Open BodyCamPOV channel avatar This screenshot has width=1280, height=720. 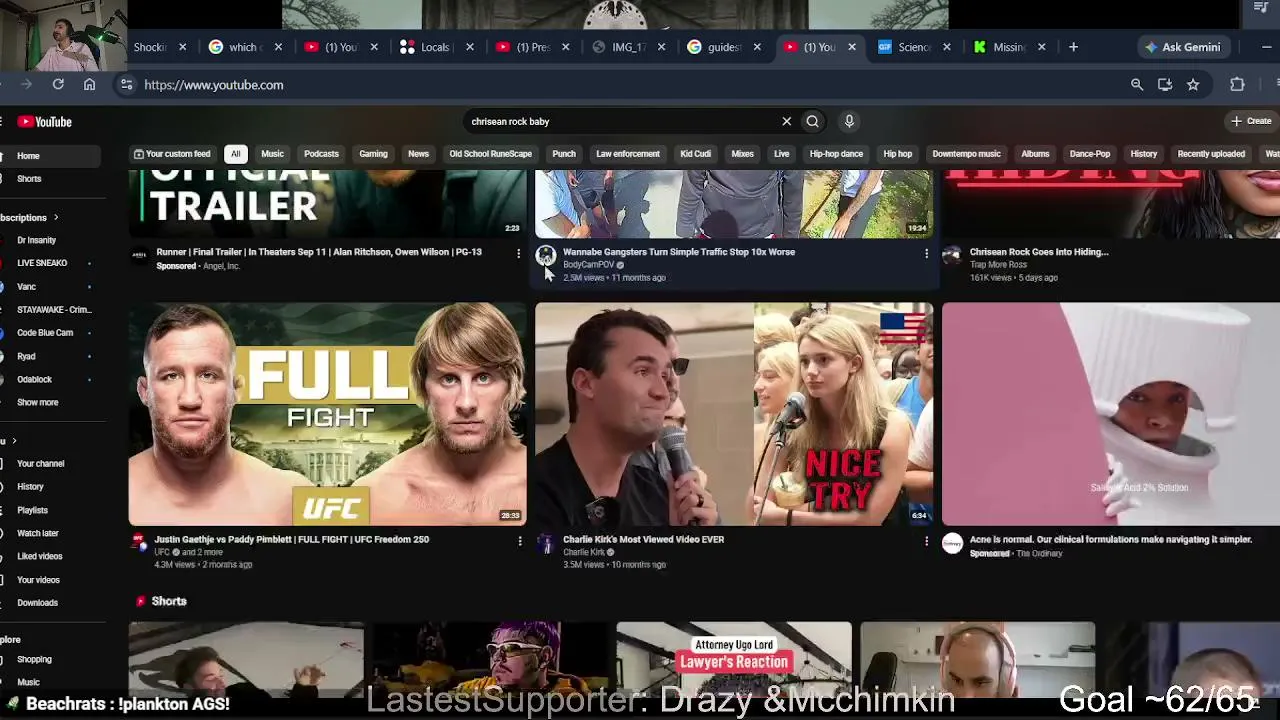pyautogui.click(x=546, y=257)
